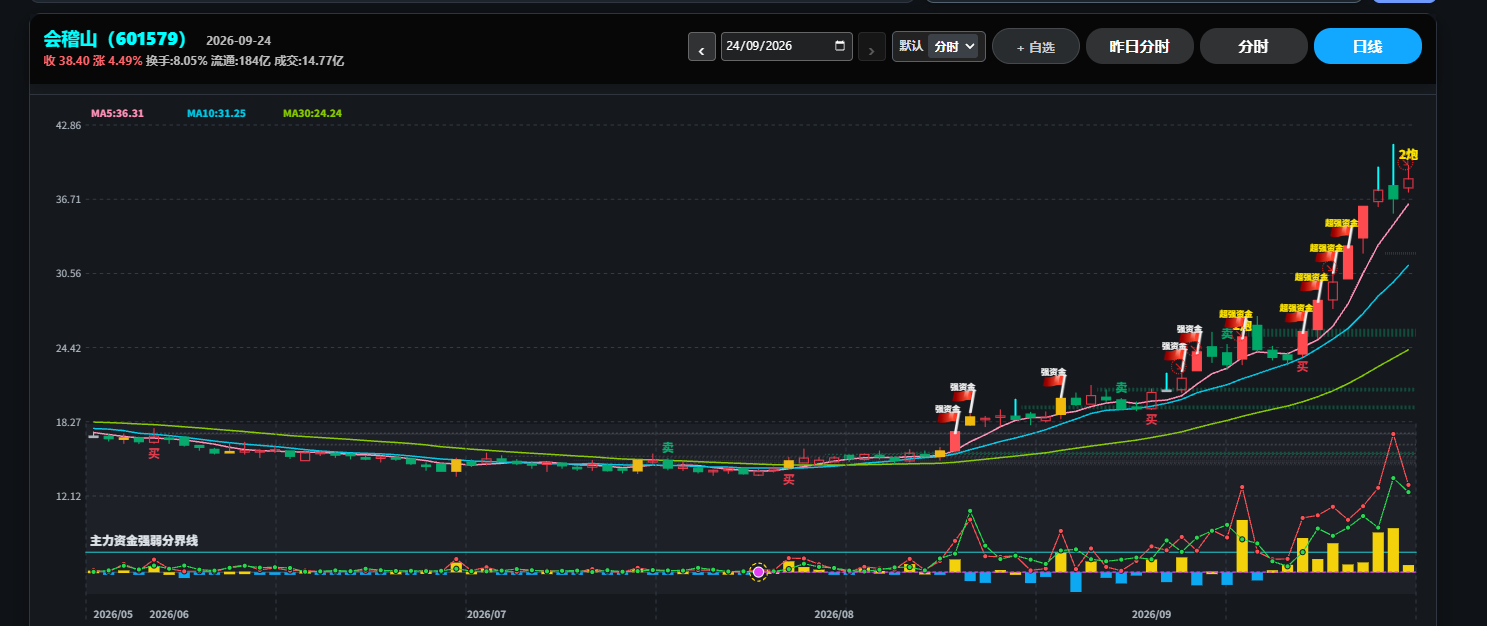The image size is (1487, 626).
Task: Click the purple circled marker on indicator line
Action: click(758, 572)
